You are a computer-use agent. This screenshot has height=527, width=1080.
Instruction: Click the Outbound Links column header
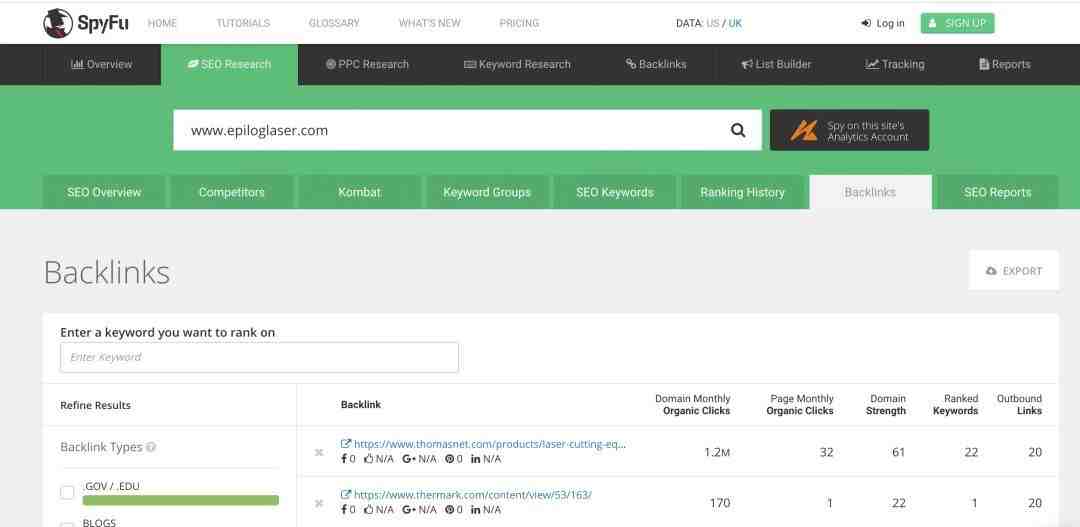1019,405
